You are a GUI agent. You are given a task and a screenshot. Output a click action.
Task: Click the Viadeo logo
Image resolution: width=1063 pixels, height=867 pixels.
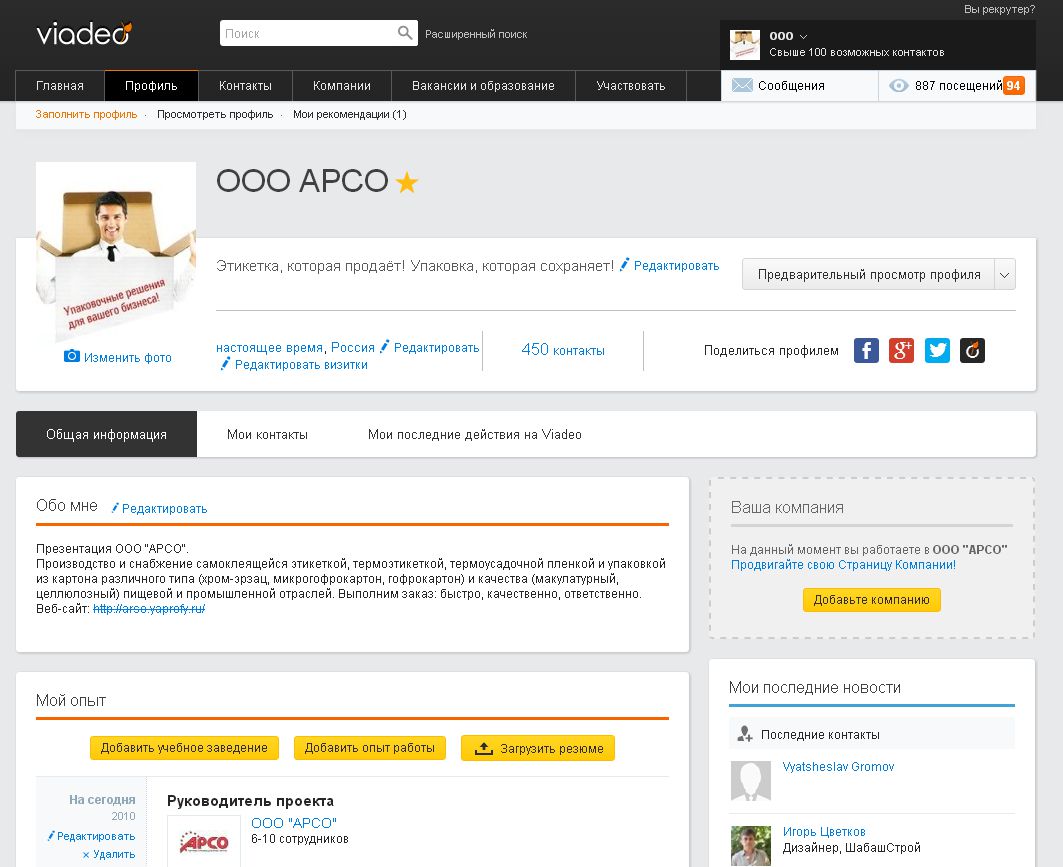pyautogui.click(x=83, y=33)
